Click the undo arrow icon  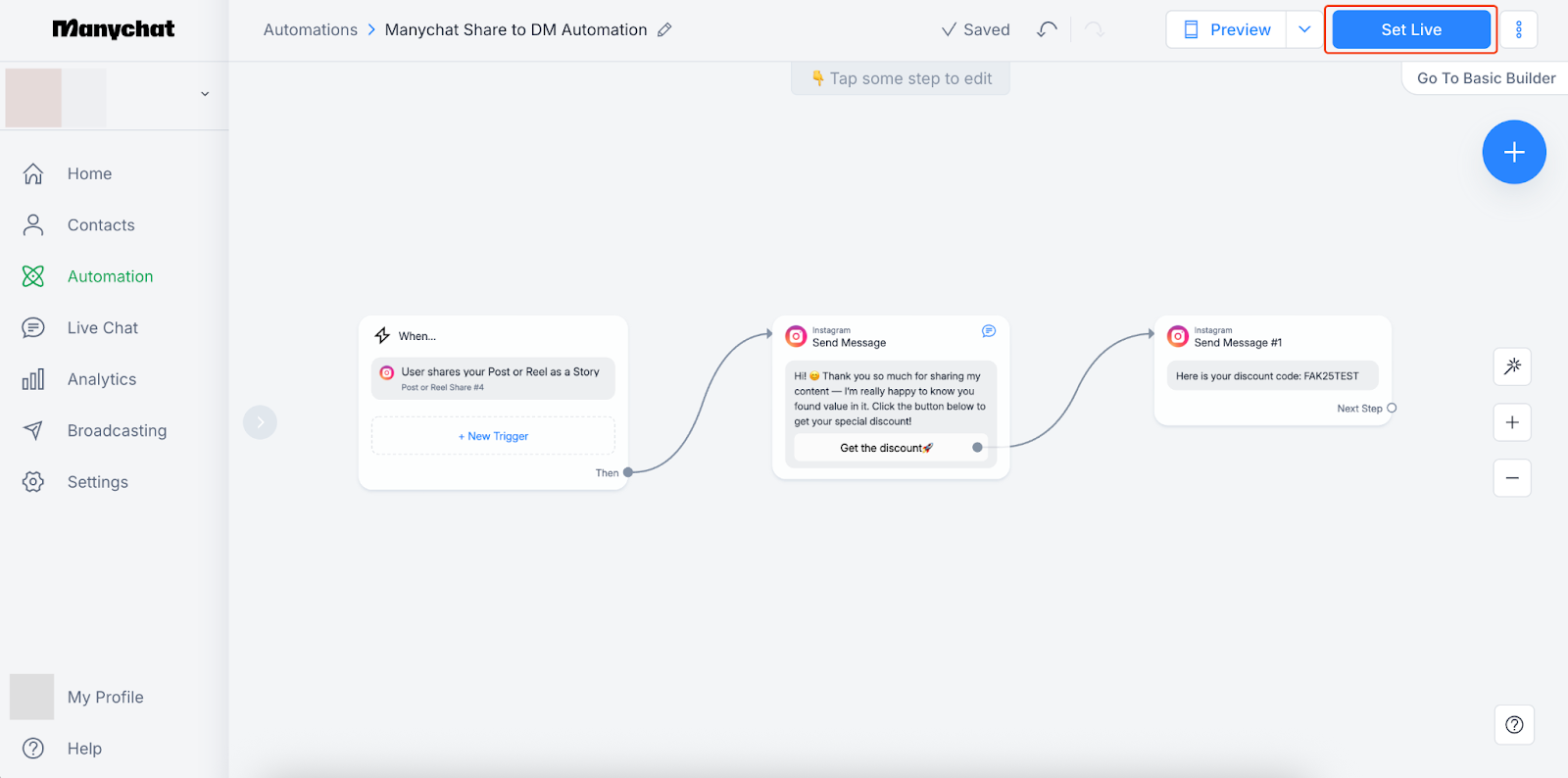click(1047, 29)
